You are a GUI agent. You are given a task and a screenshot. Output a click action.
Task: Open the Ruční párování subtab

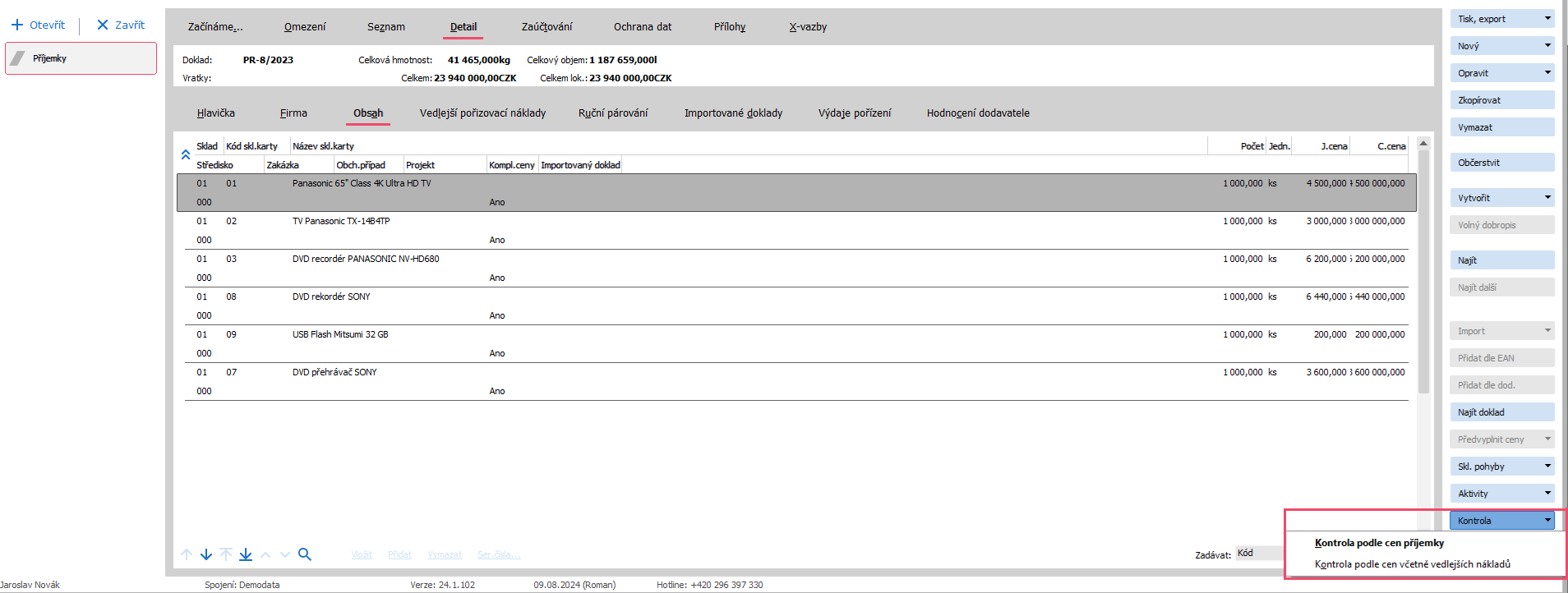pos(613,113)
